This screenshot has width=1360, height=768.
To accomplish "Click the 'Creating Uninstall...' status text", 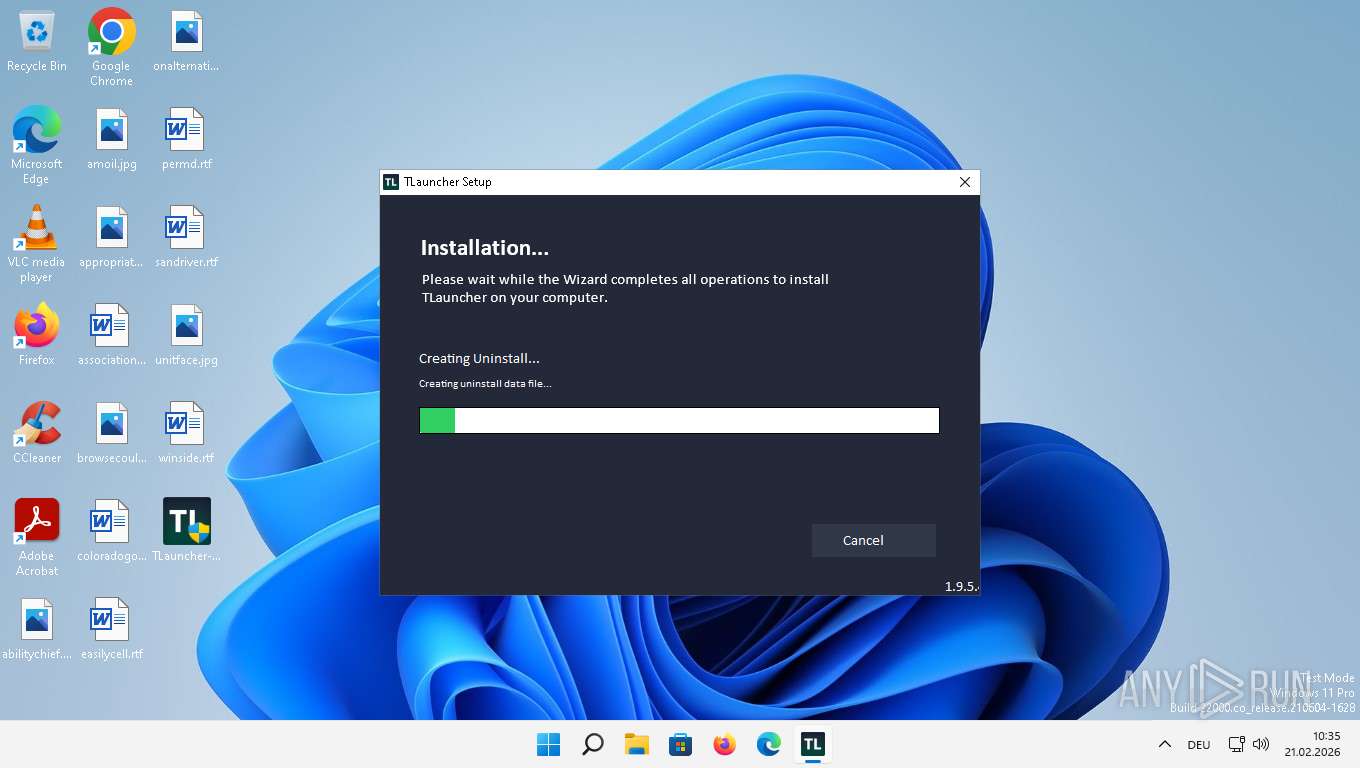I will pyautogui.click(x=479, y=358).
